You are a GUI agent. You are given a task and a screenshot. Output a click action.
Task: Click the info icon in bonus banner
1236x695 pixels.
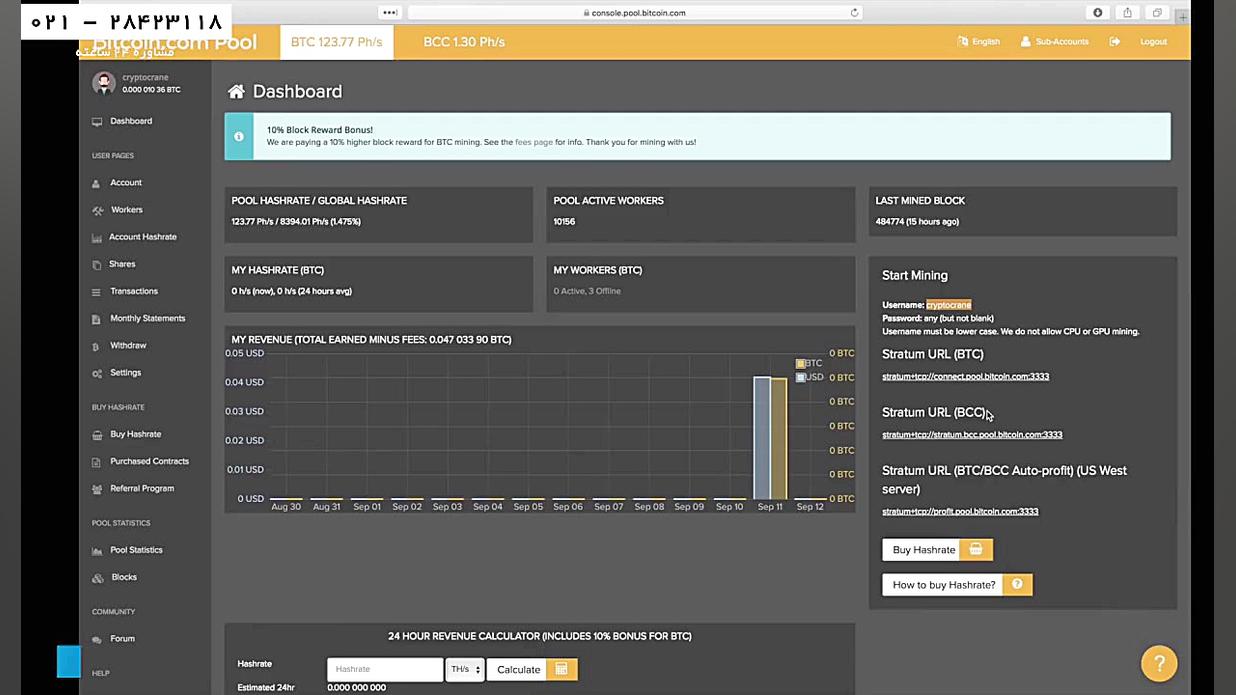238,136
